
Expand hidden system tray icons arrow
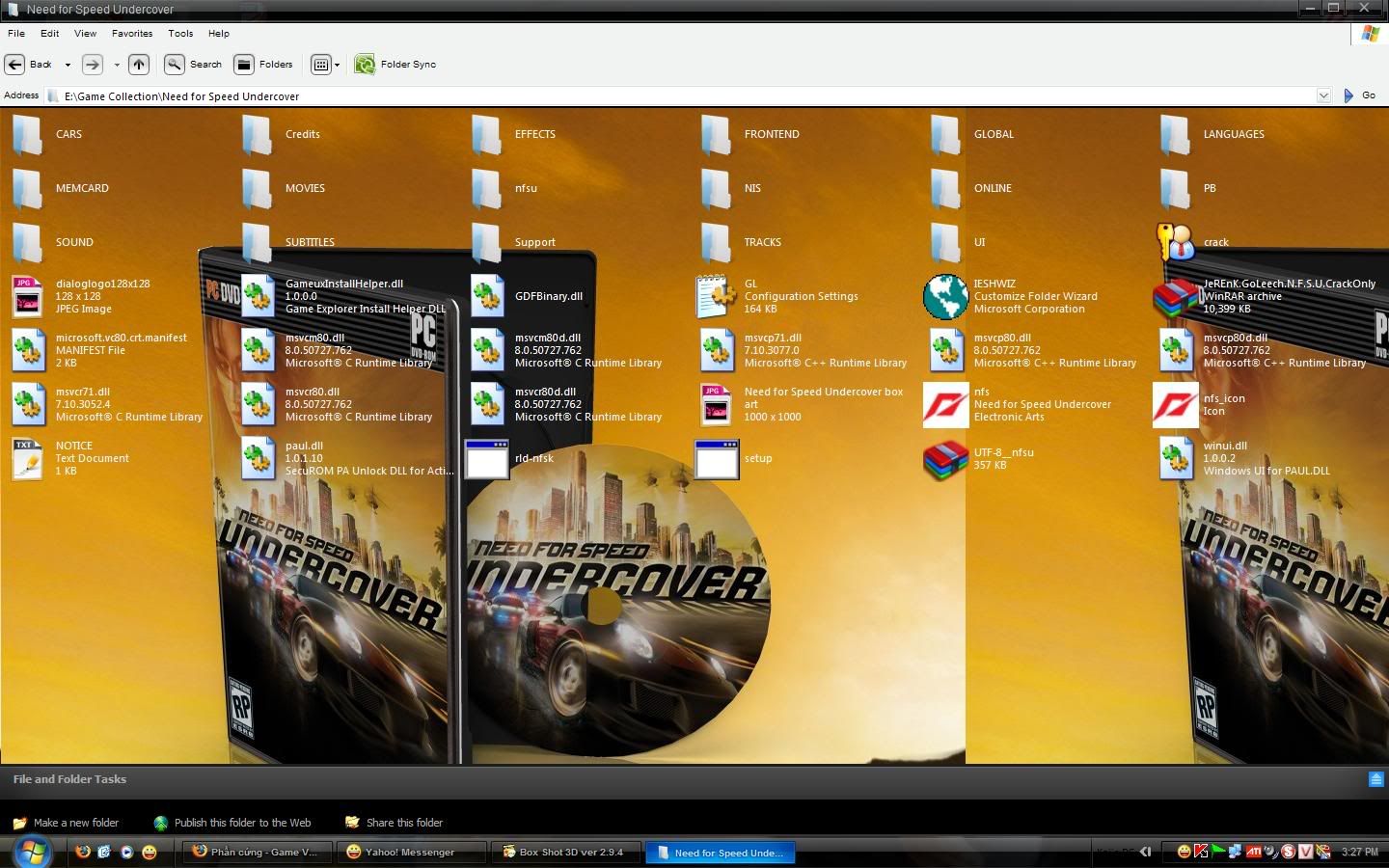[x=1145, y=852]
